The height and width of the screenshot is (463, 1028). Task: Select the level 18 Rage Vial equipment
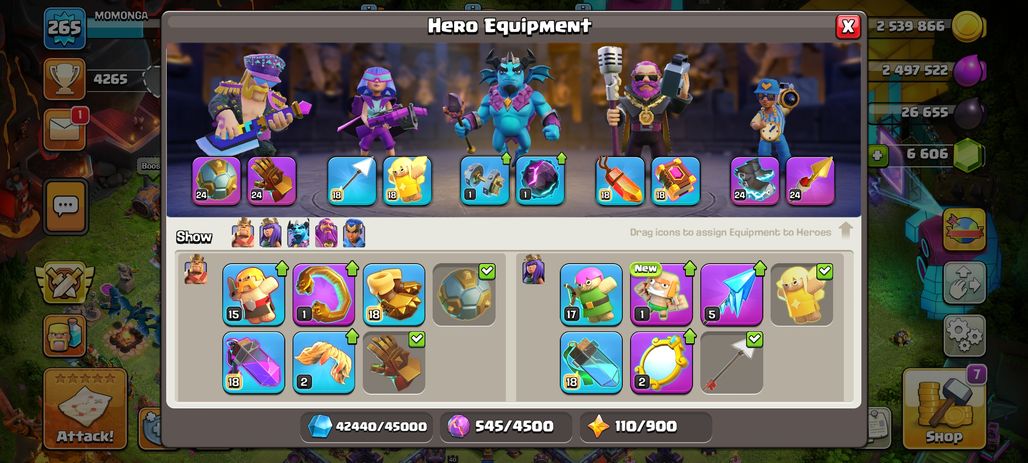click(x=254, y=363)
